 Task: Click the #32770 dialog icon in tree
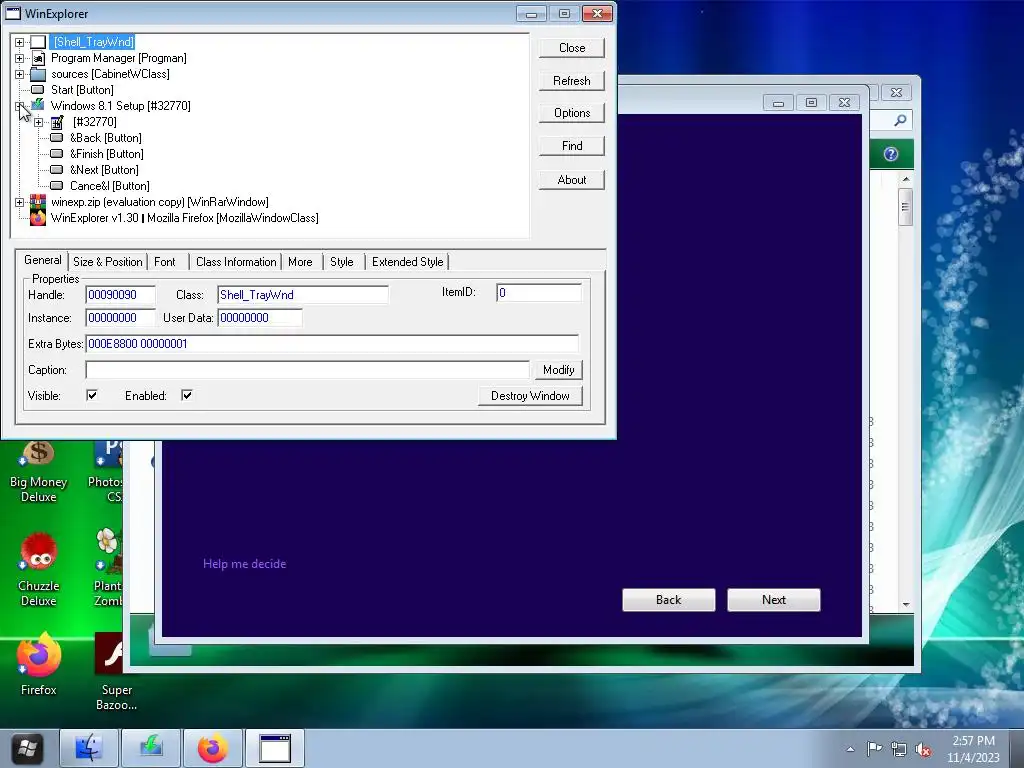coord(57,122)
